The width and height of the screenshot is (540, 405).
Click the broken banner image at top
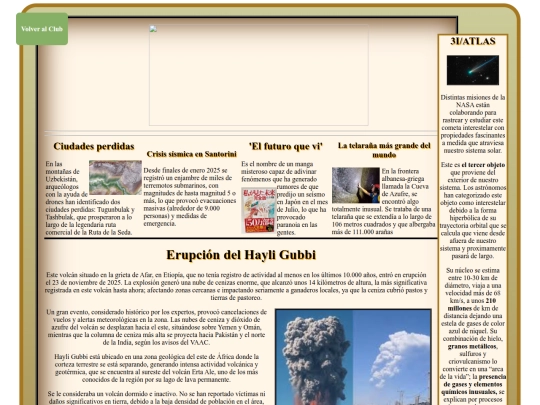pyautogui.click(x=259, y=75)
